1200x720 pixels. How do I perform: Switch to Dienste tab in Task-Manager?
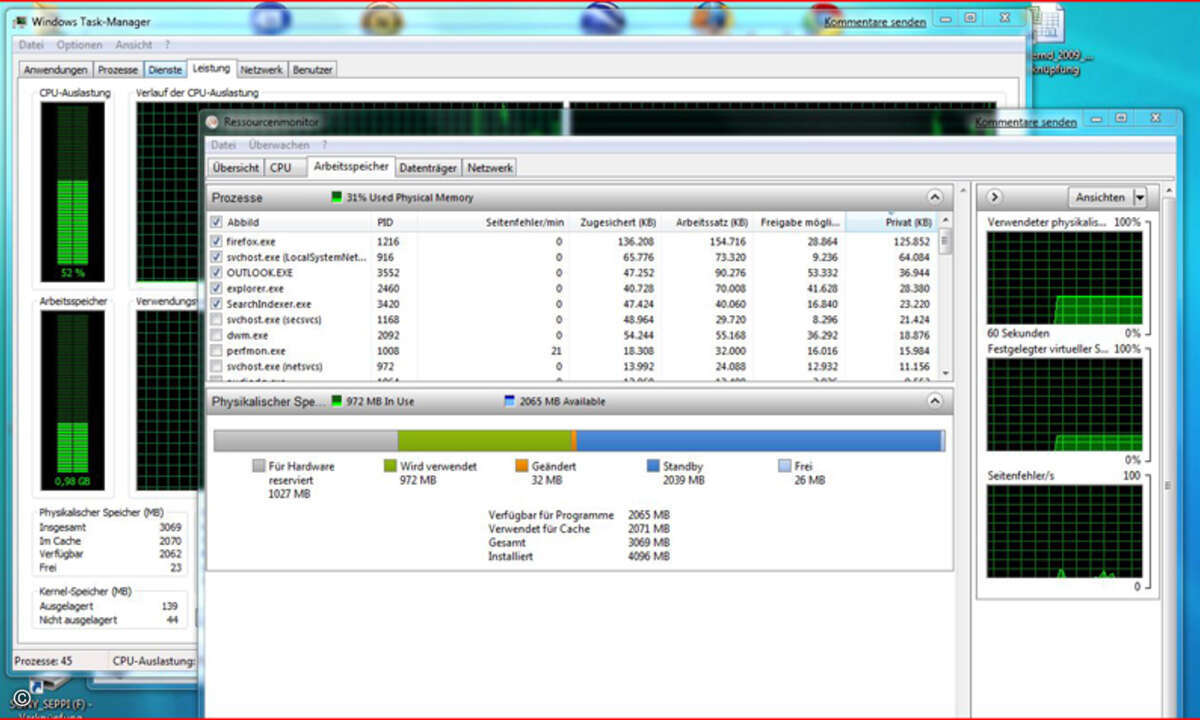(x=165, y=70)
